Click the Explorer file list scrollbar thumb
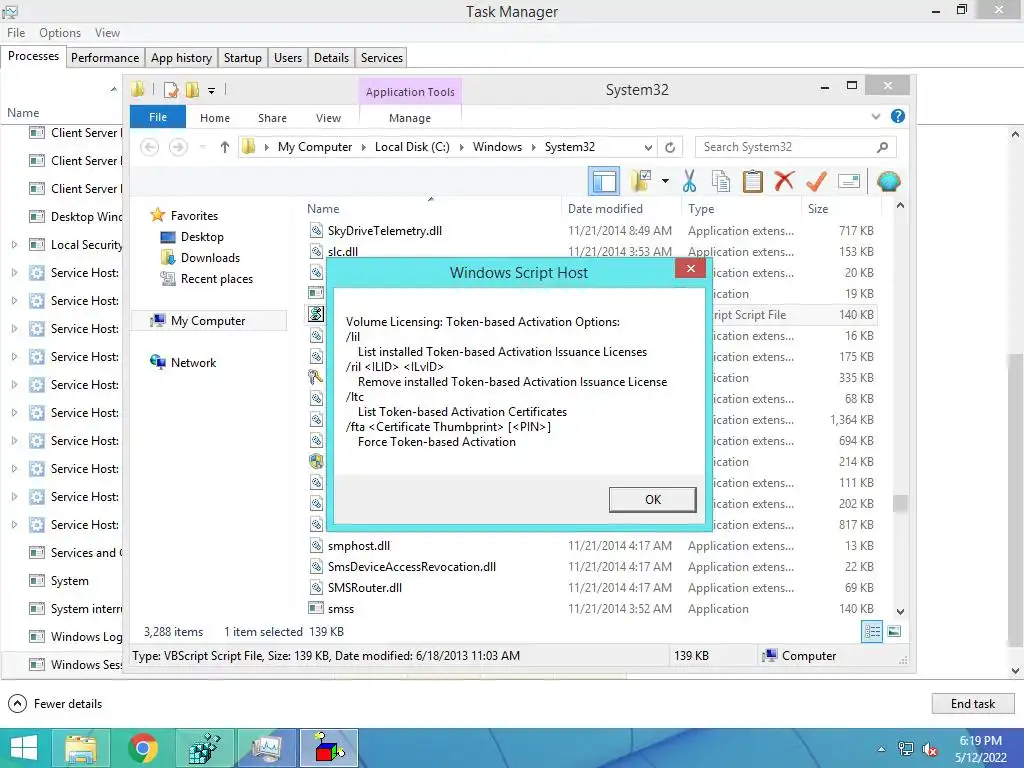The image size is (1024, 768). click(900, 503)
